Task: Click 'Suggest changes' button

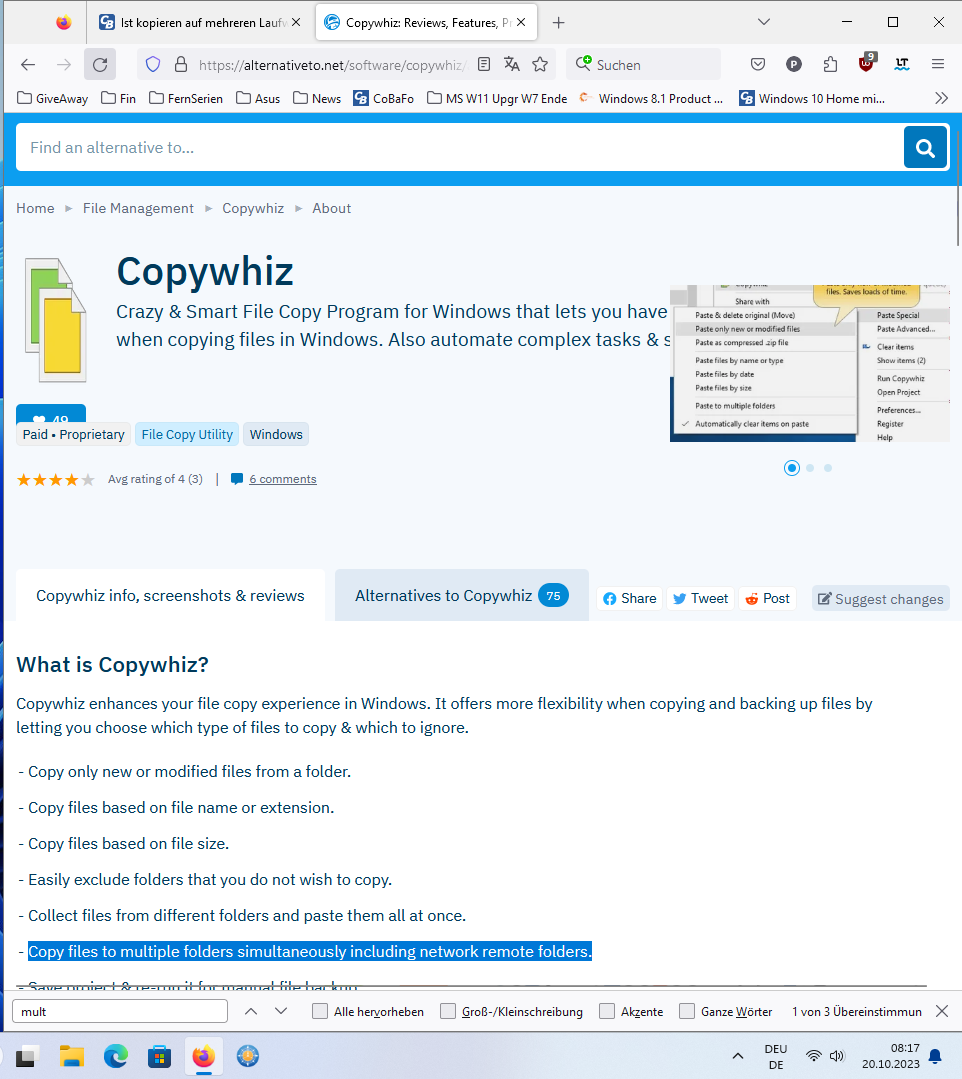Action: [881, 599]
